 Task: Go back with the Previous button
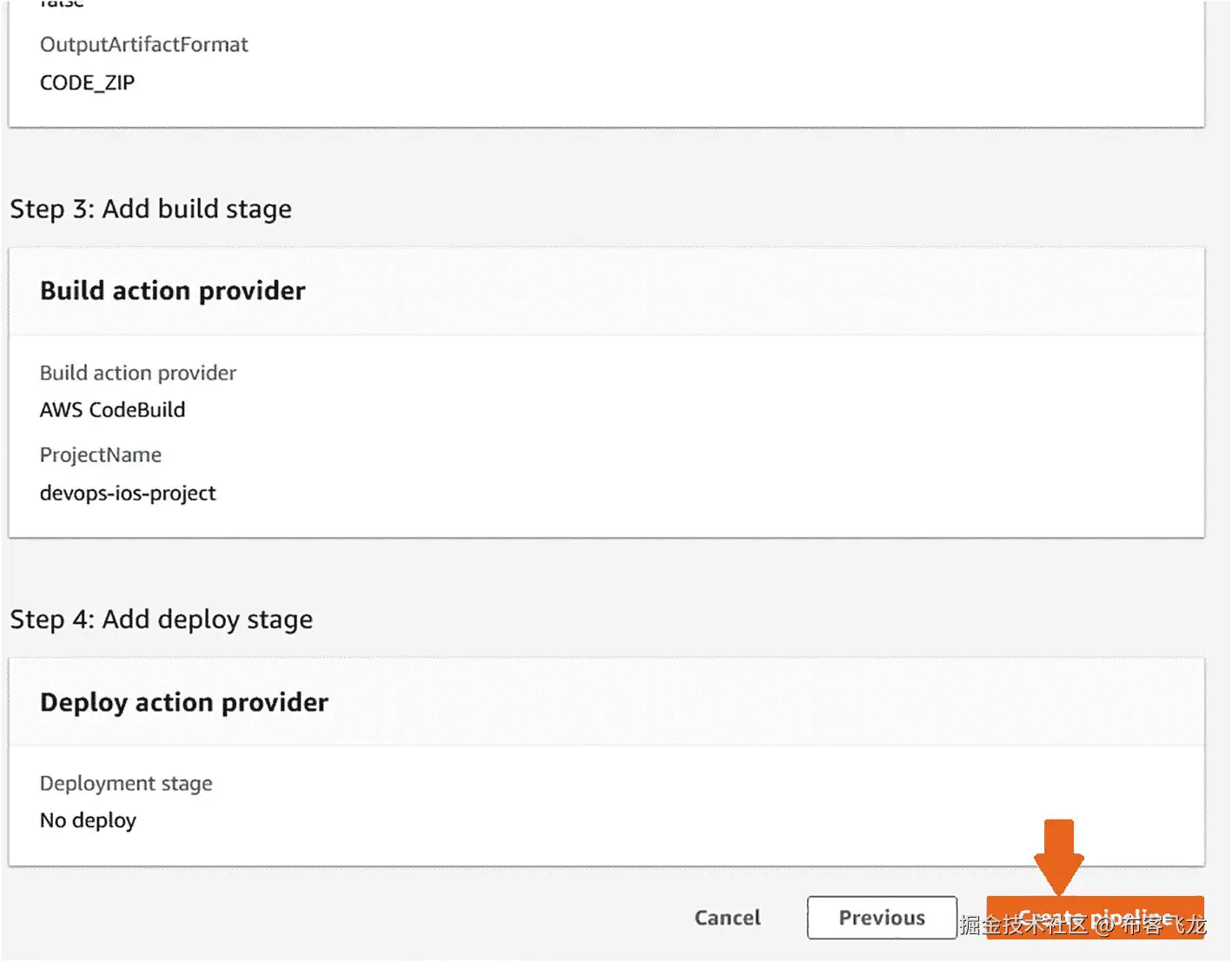(x=881, y=918)
